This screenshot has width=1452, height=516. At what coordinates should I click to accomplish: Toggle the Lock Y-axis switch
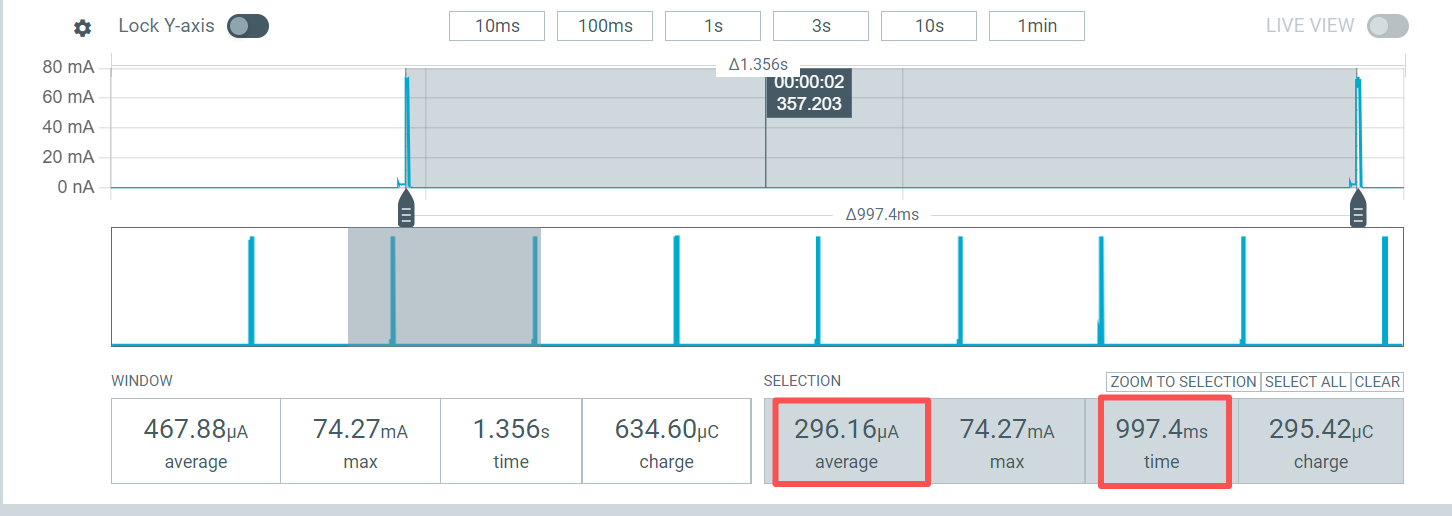247,26
